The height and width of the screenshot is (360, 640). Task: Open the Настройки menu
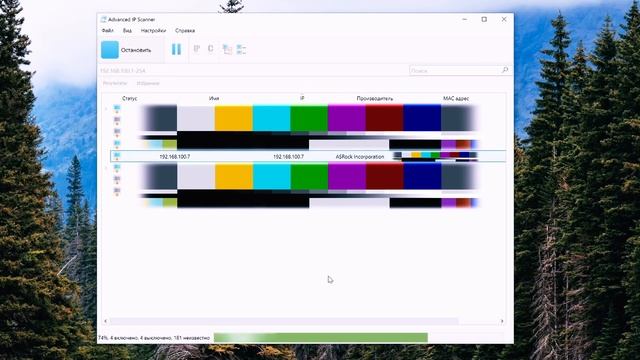(x=153, y=31)
